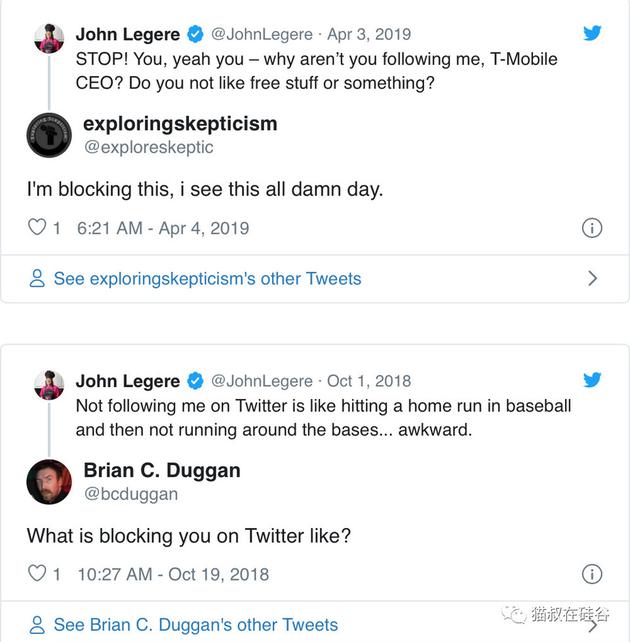Image resolution: width=630 pixels, height=642 pixels.
Task: Like Brian C. Duggan's tweet heart icon
Action: click(37, 574)
